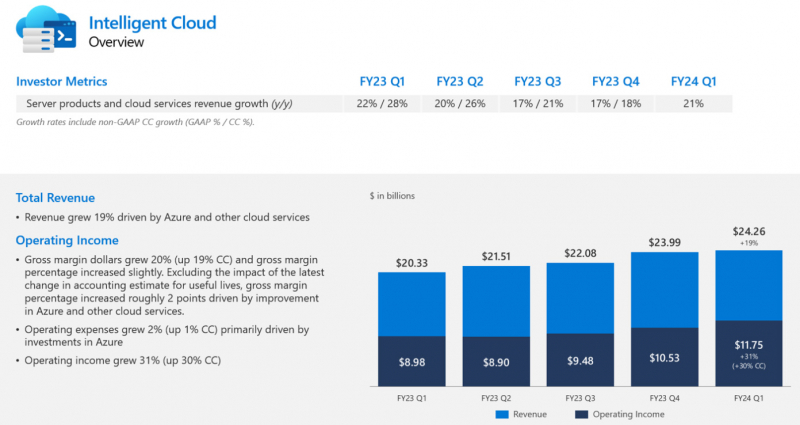Click the FY23 Q4 chart axis label
Screen dimensions: 800x425
(664, 397)
